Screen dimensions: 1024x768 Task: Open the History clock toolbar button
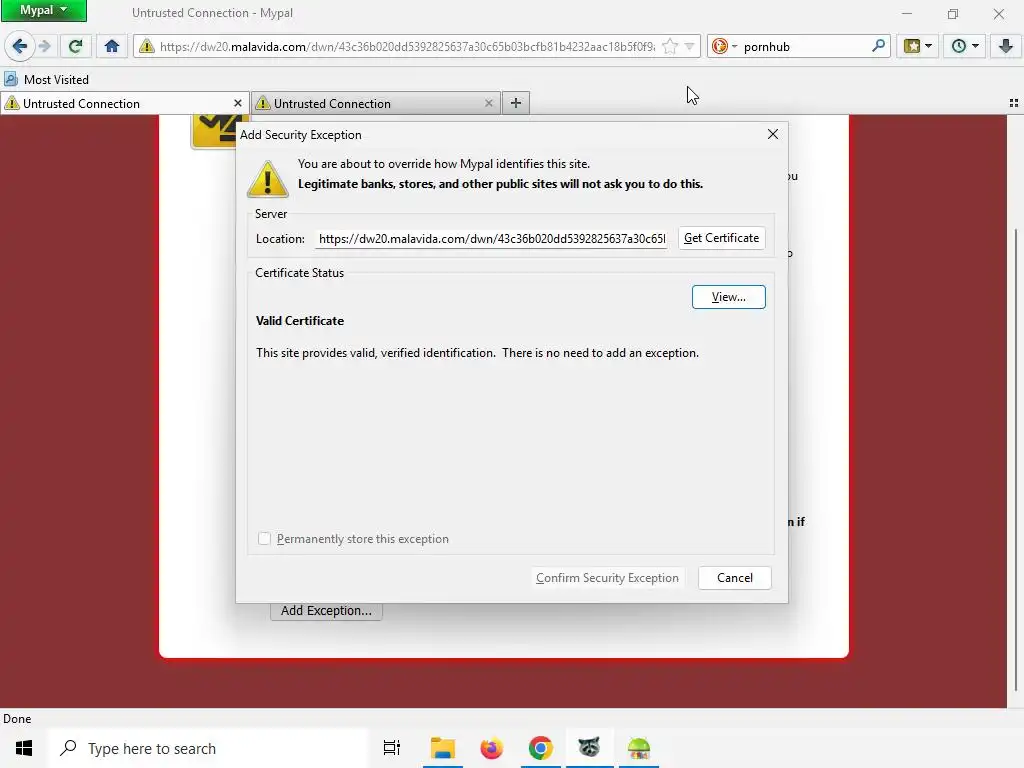click(x=965, y=46)
